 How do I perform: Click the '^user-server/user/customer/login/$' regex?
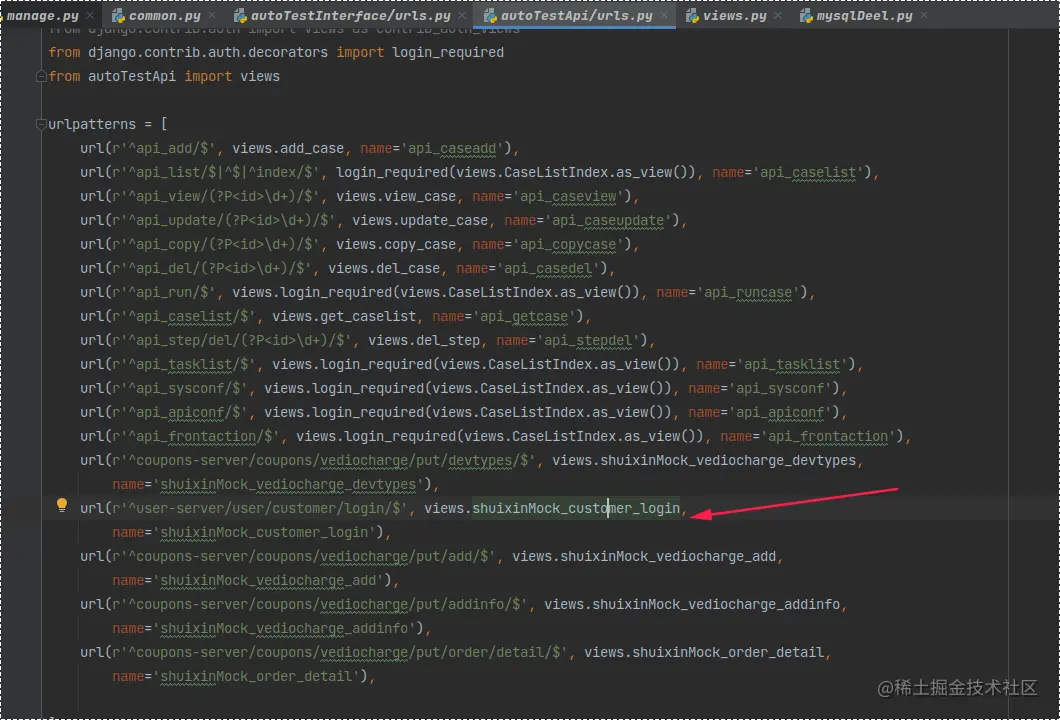tap(264, 508)
